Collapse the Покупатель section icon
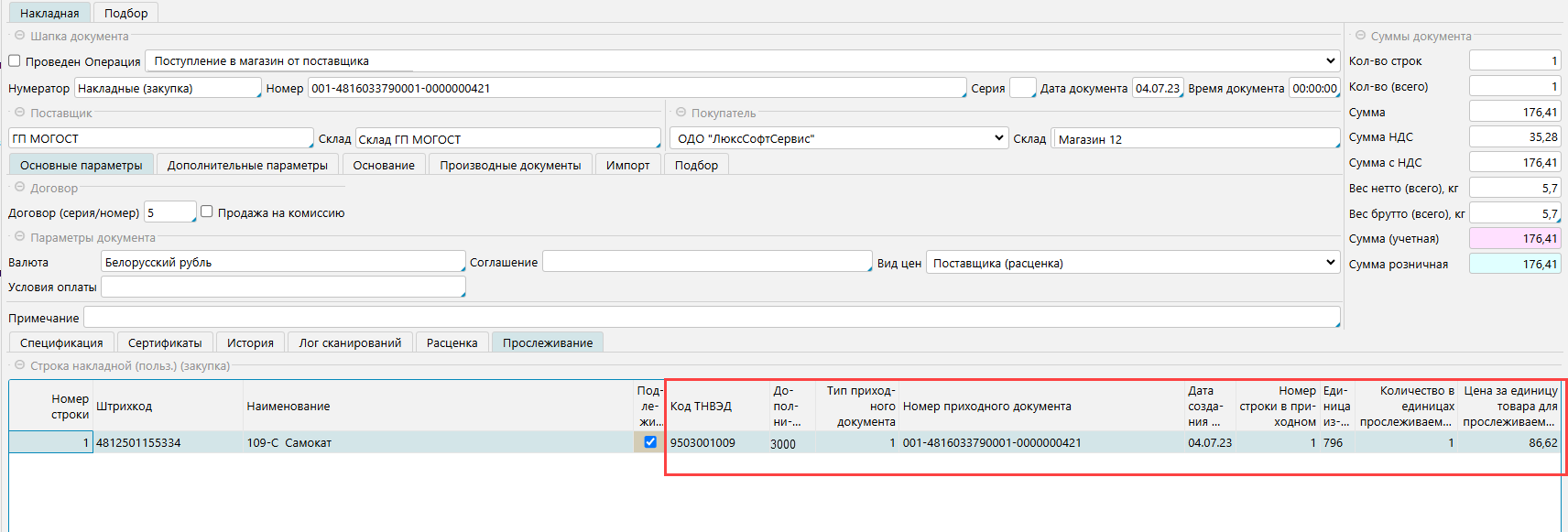Image resolution: width=1568 pixels, height=532 pixels. click(x=681, y=113)
